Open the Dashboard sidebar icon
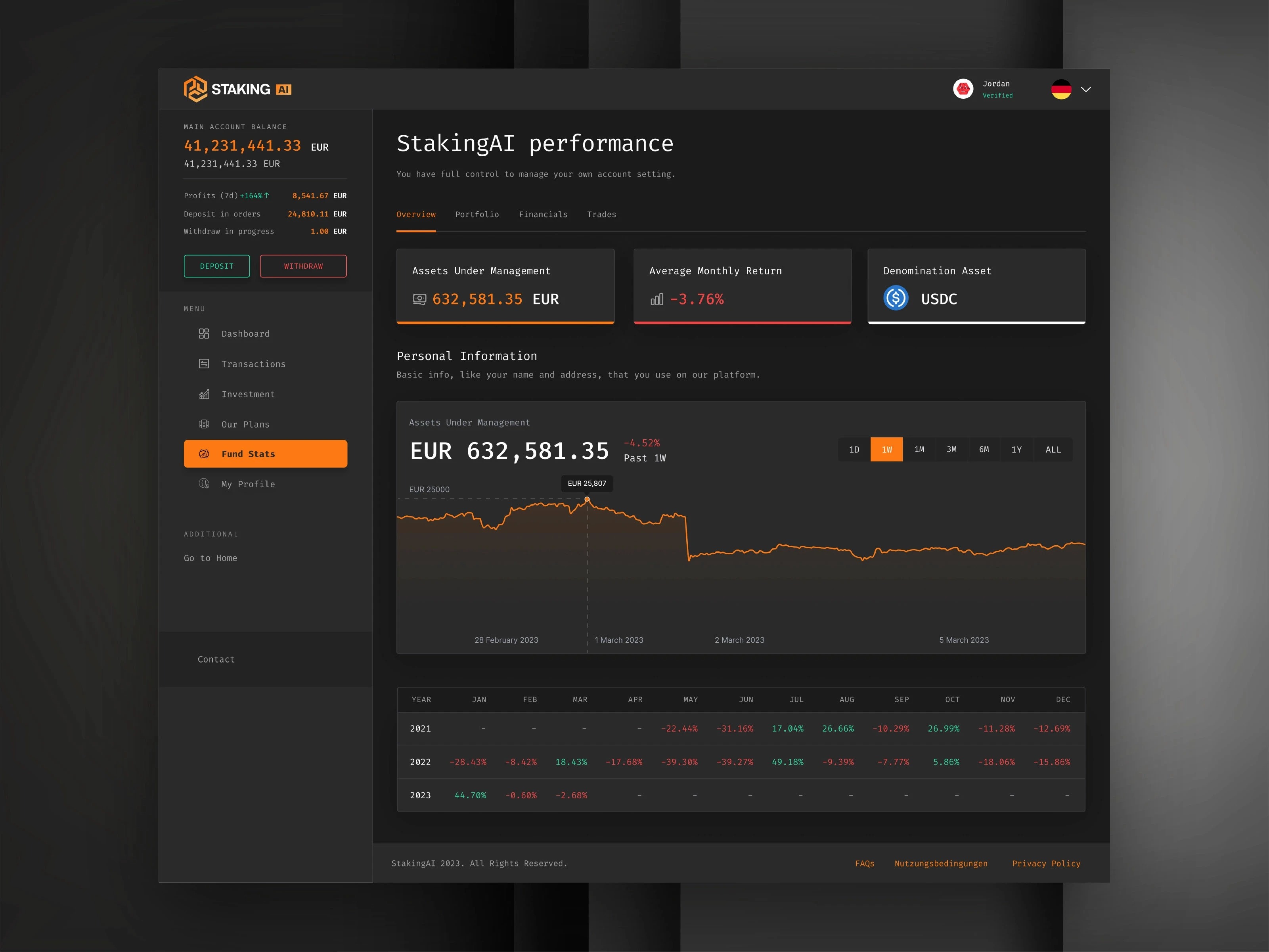Viewport: 1269px width, 952px height. click(x=204, y=333)
